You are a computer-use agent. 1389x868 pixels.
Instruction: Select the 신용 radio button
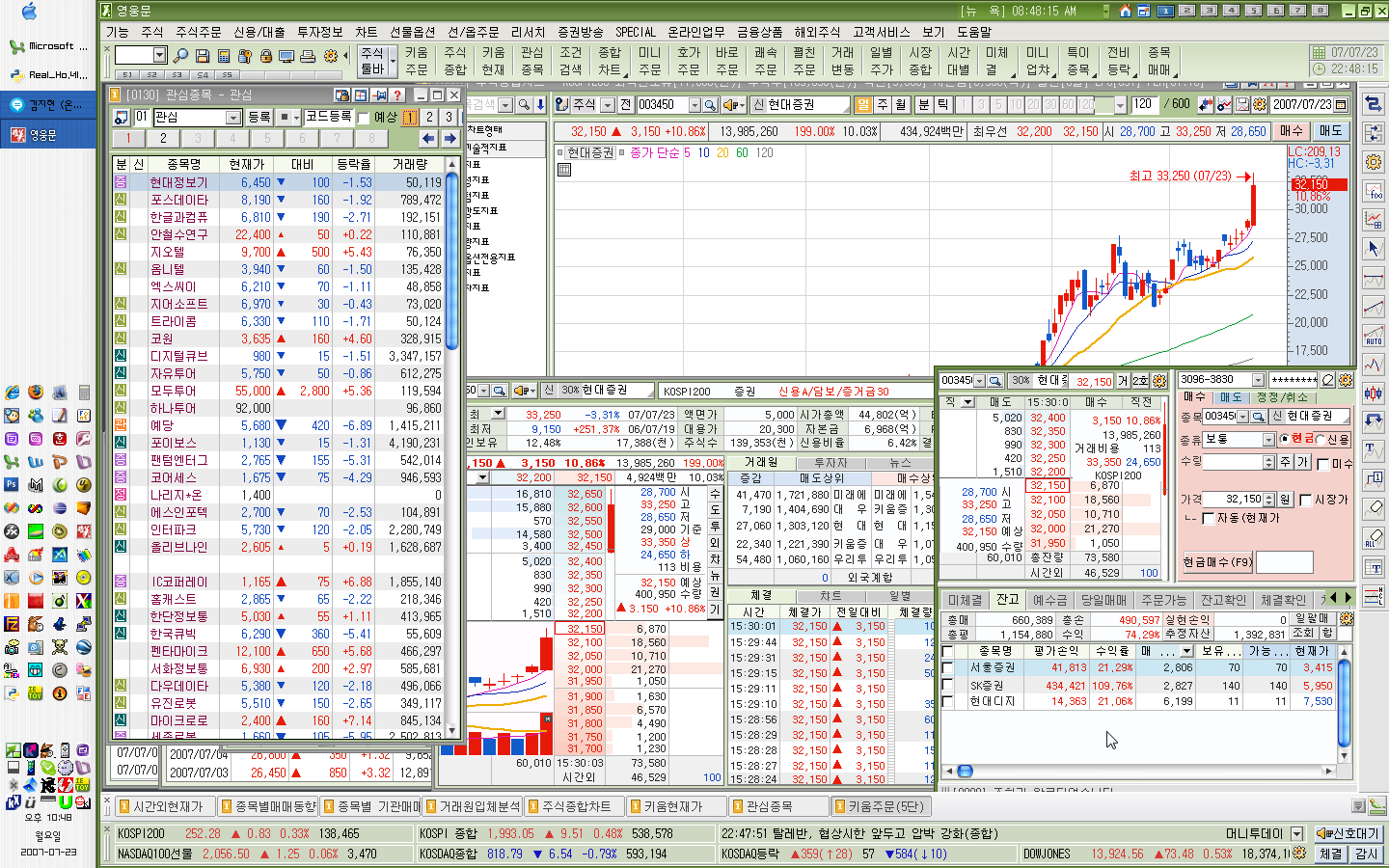click(x=1321, y=439)
